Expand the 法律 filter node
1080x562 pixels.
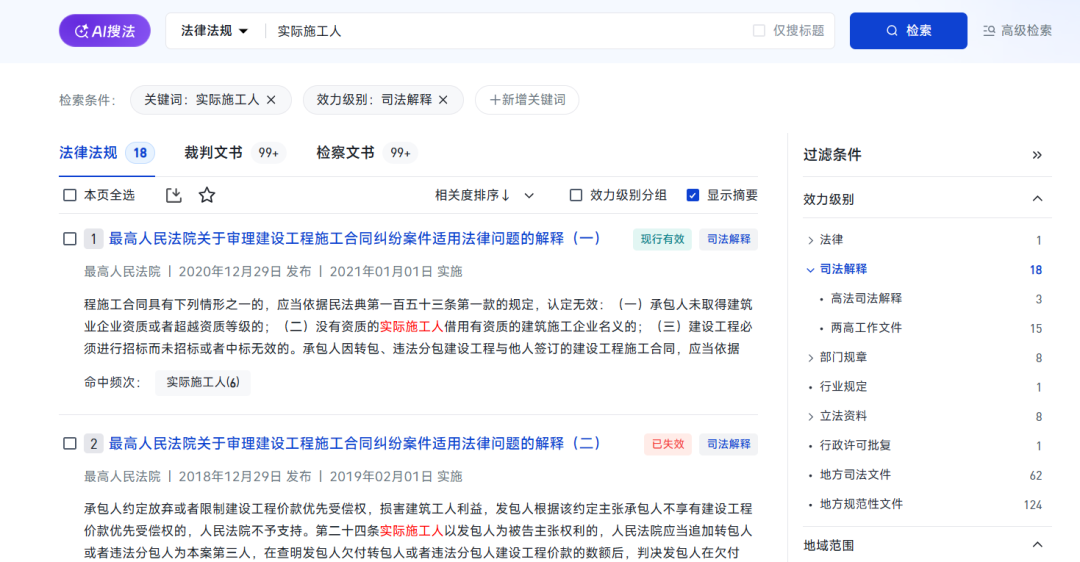pos(811,240)
